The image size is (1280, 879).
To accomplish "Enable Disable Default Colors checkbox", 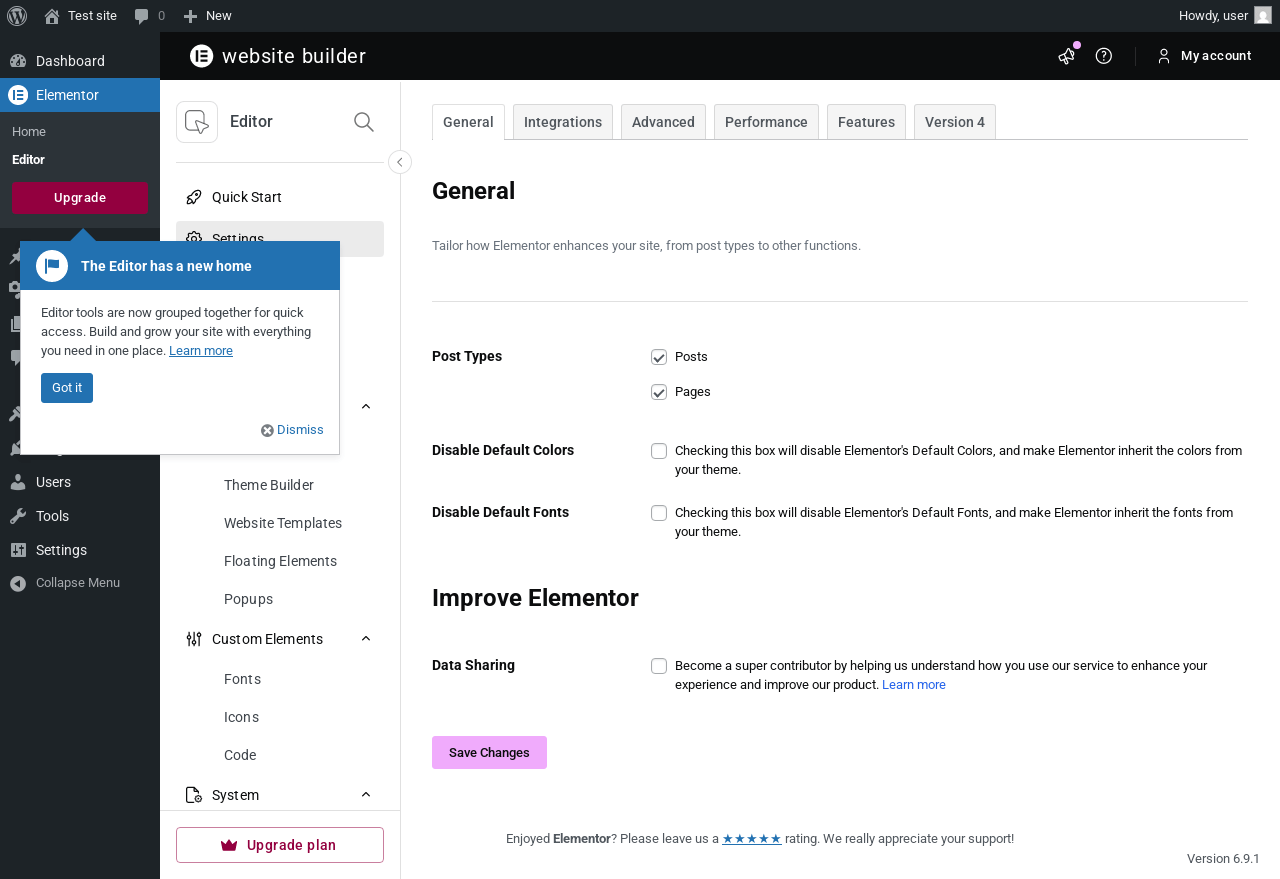I will 659,451.
